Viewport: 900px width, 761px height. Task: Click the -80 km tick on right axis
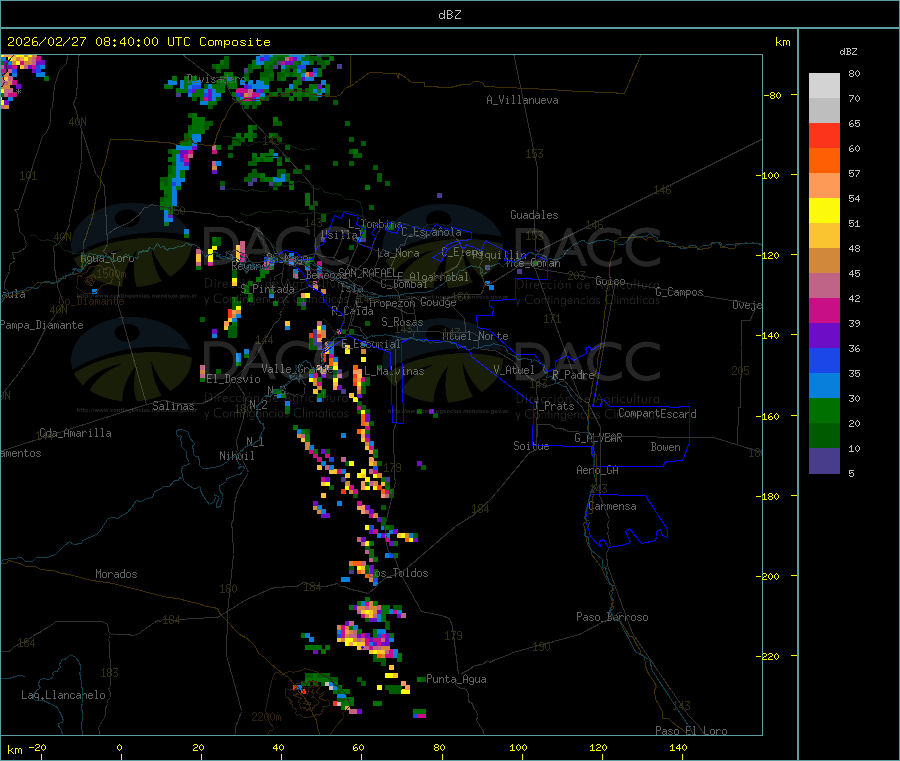click(x=773, y=95)
